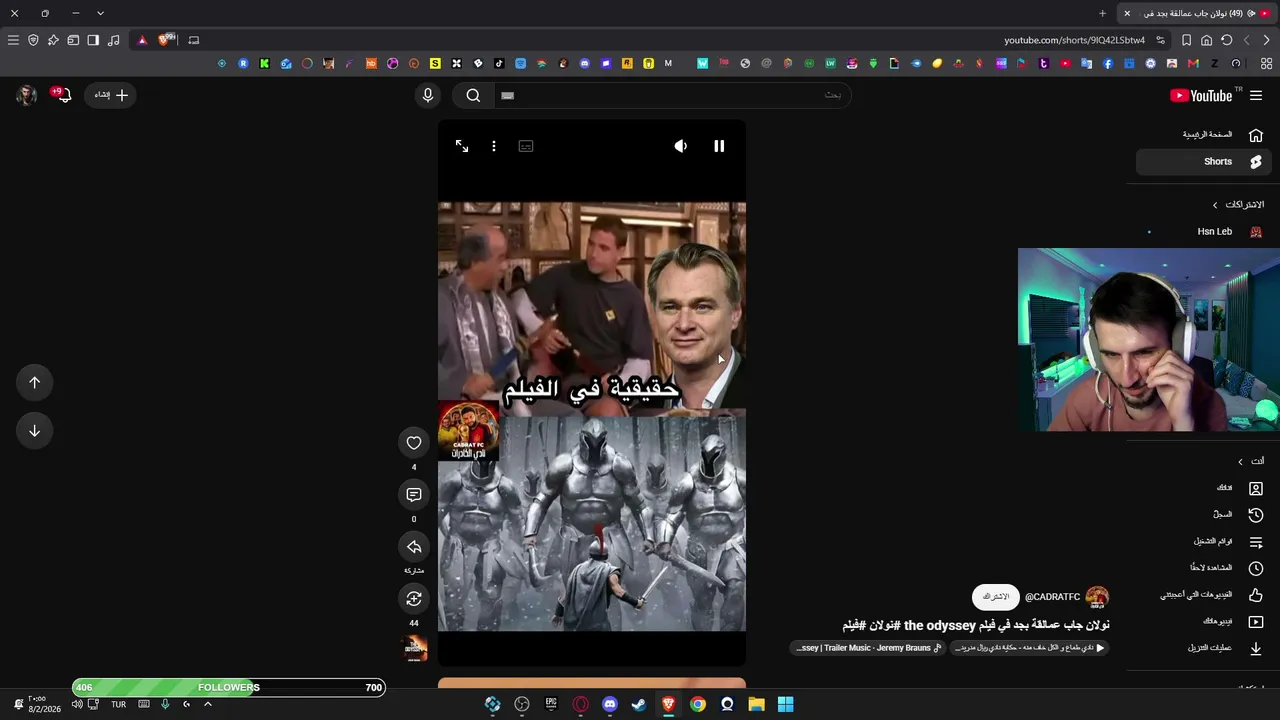The width and height of the screenshot is (1280, 720).
Task: Click the browser address bar URL
Action: [1074, 40]
